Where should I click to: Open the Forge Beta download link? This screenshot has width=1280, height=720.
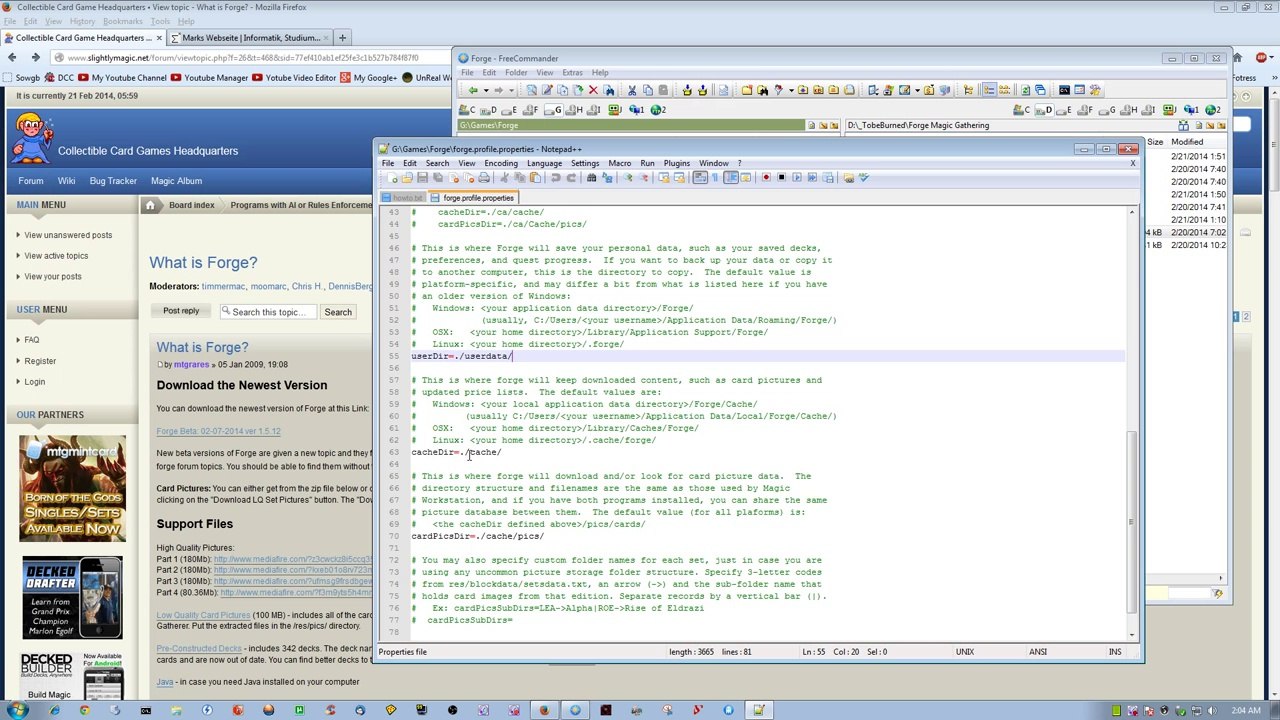coord(218,431)
